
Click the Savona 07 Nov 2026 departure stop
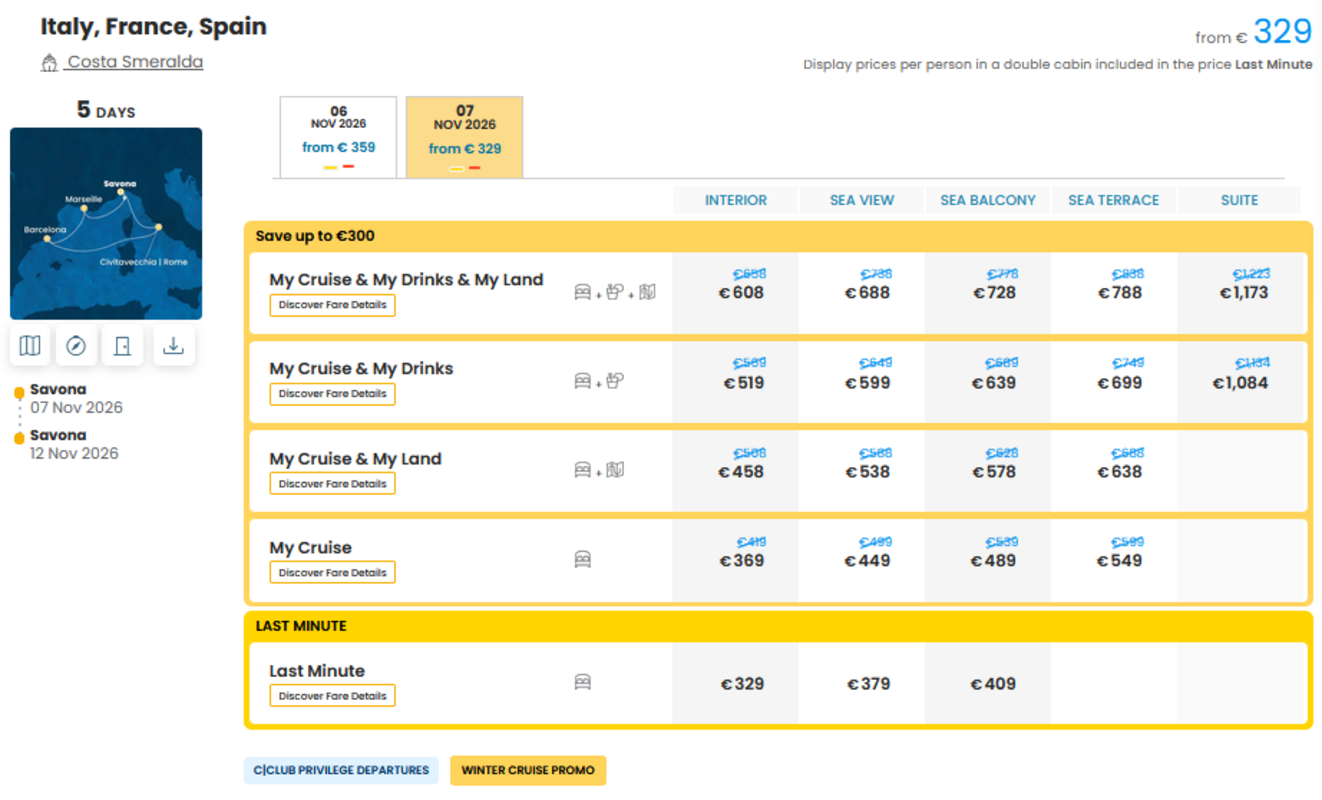[x=76, y=398]
